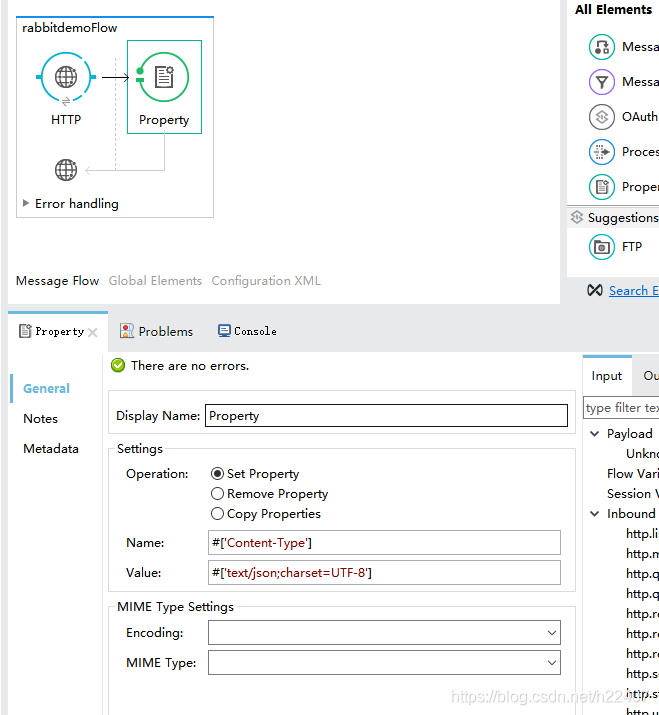Close the Property editor tab
The height and width of the screenshot is (715, 659).
(x=93, y=332)
